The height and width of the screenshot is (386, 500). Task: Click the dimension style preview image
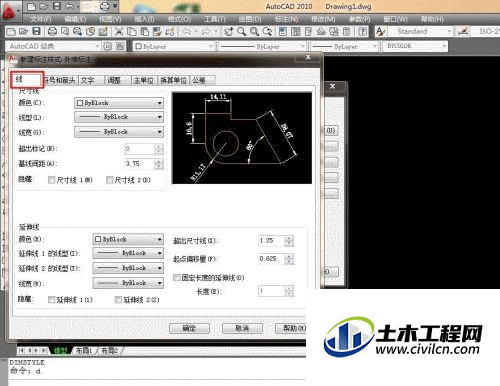click(242, 138)
